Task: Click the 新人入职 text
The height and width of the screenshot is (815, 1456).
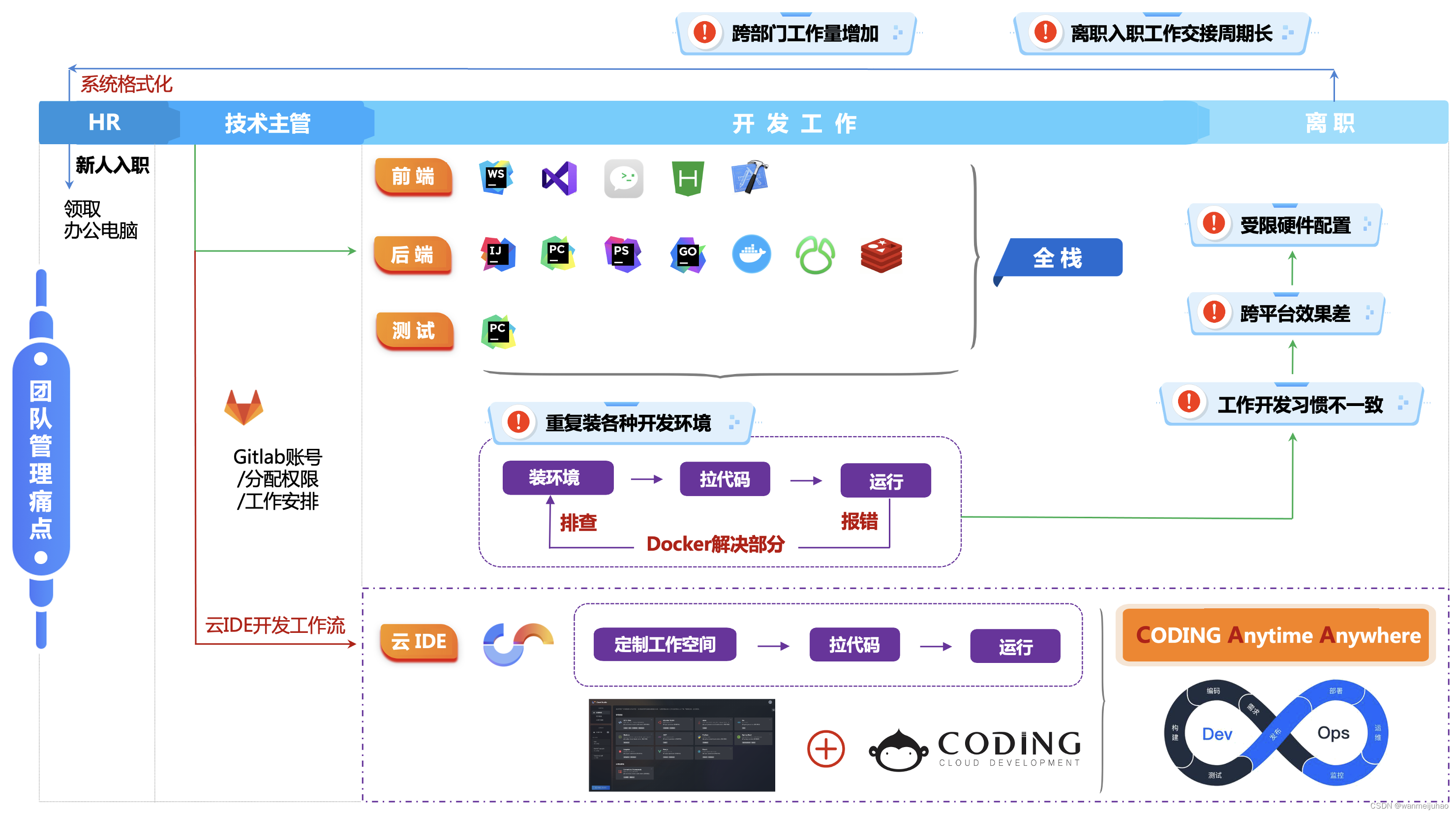Action: [x=113, y=165]
